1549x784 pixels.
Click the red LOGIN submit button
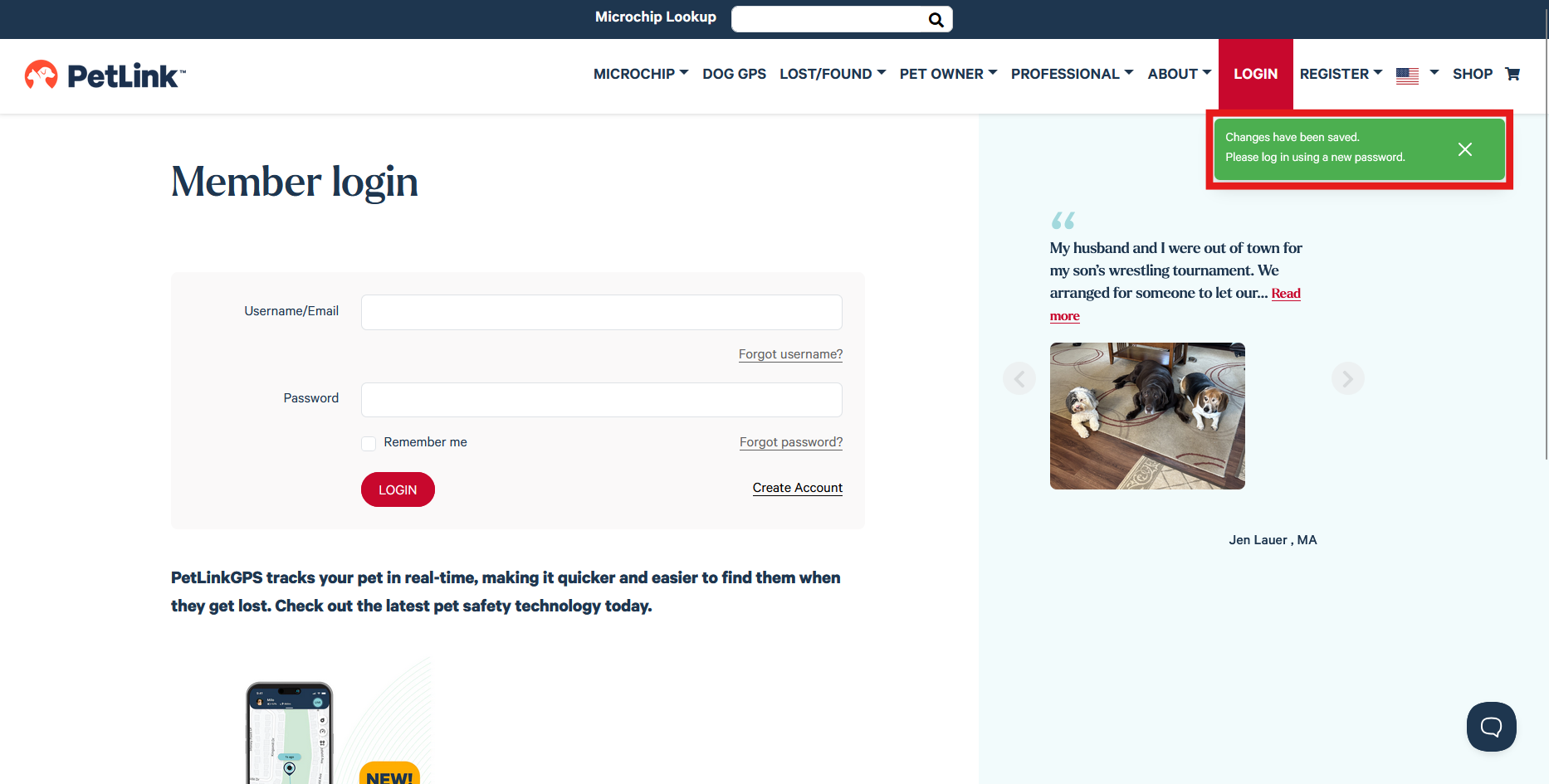point(398,489)
